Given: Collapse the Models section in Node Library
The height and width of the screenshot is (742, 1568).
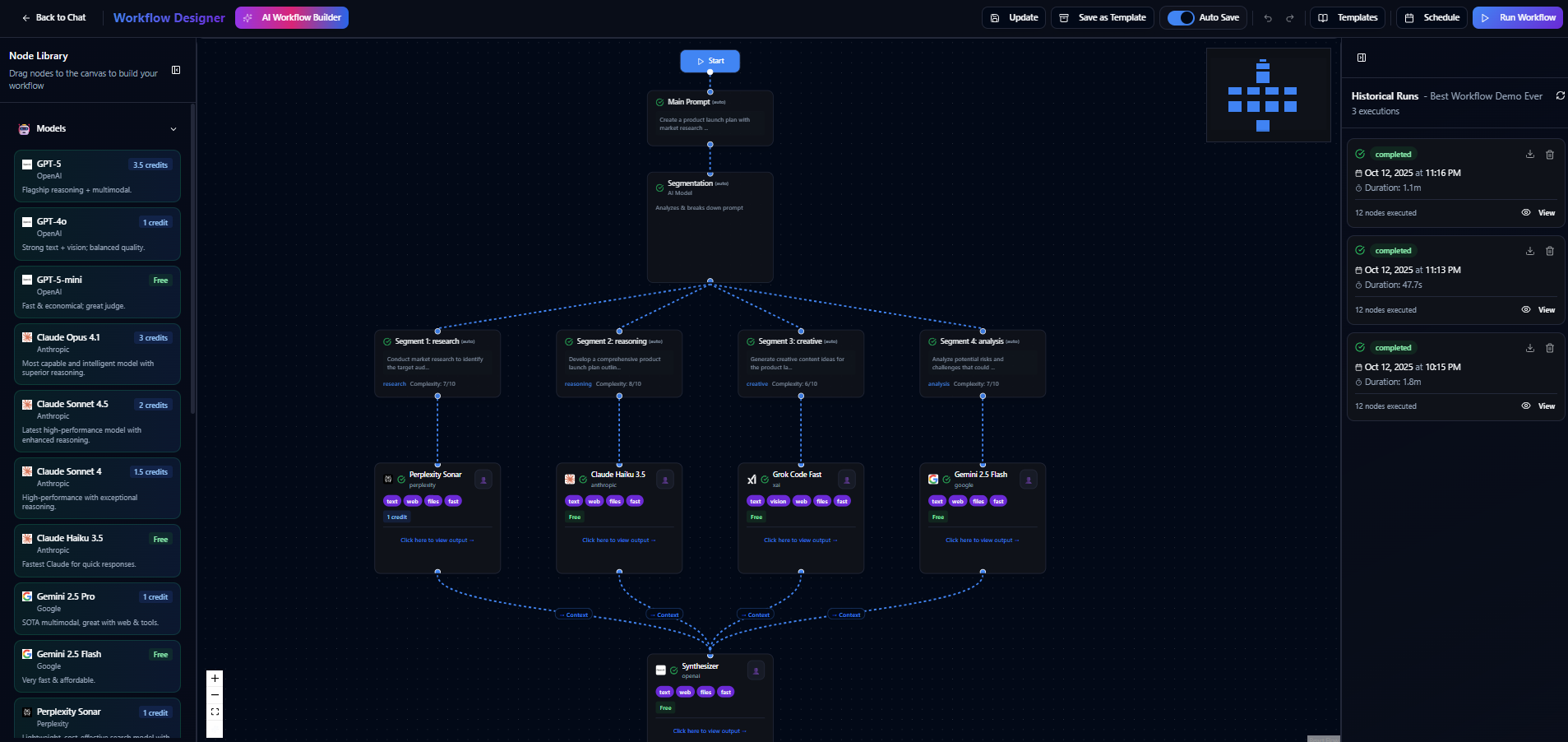Looking at the screenshot, I should (x=173, y=129).
